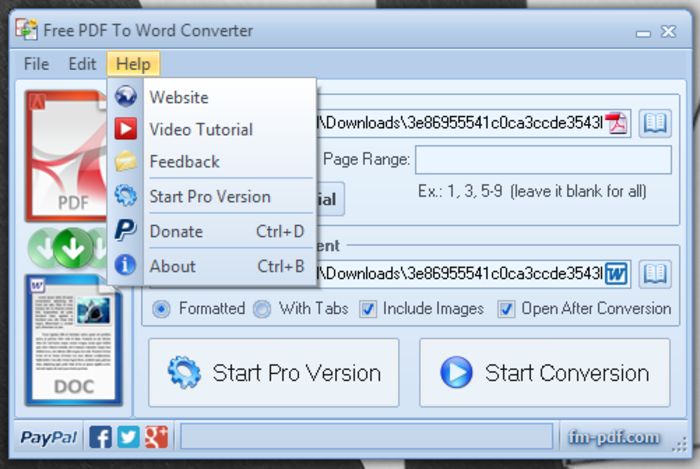Viewport: 700px width, 469px height.
Task: Click into the Page Range field
Action: tap(543, 159)
